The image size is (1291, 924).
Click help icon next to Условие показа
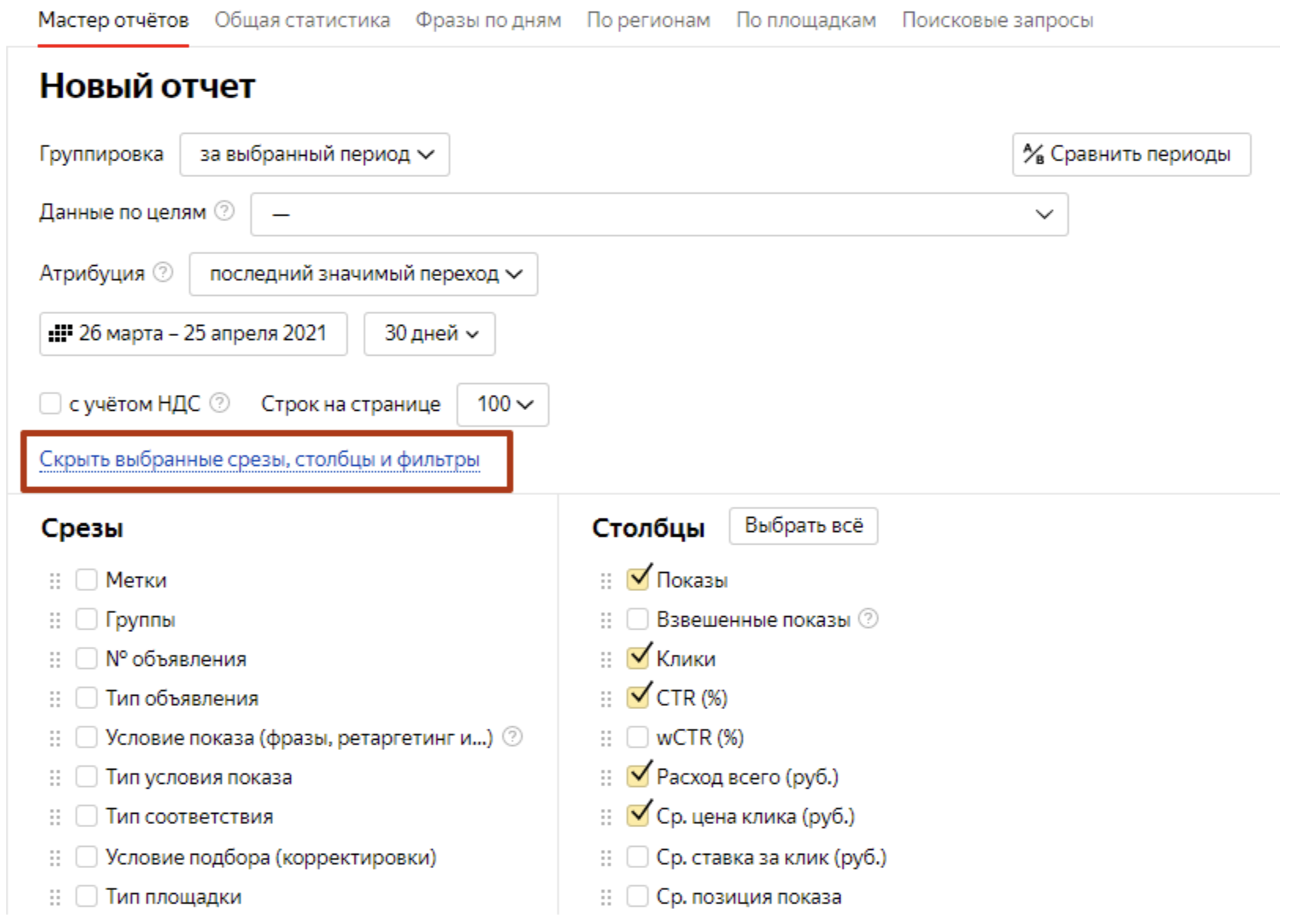tap(512, 737)
